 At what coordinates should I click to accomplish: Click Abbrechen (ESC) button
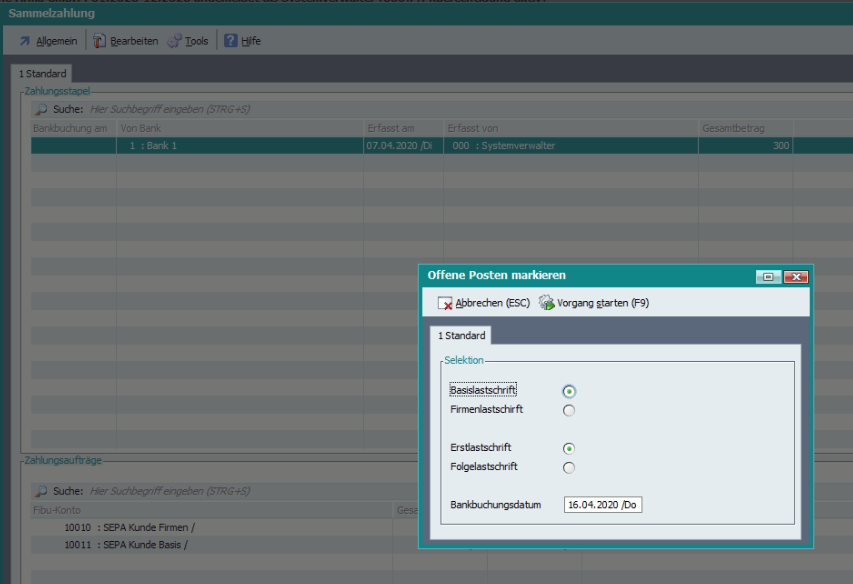click(484, 303)
